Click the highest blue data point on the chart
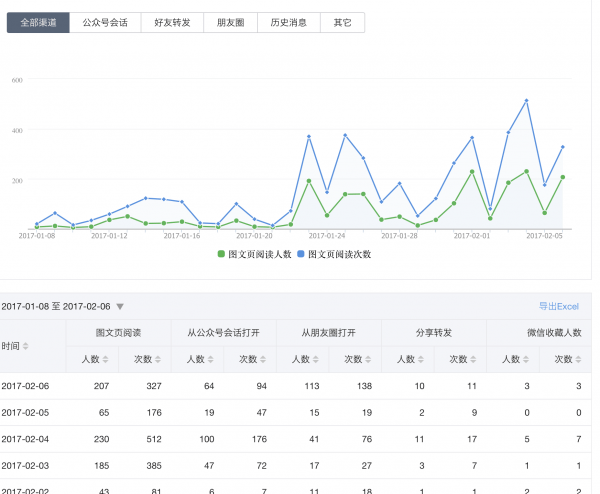 tap(527, 101)
